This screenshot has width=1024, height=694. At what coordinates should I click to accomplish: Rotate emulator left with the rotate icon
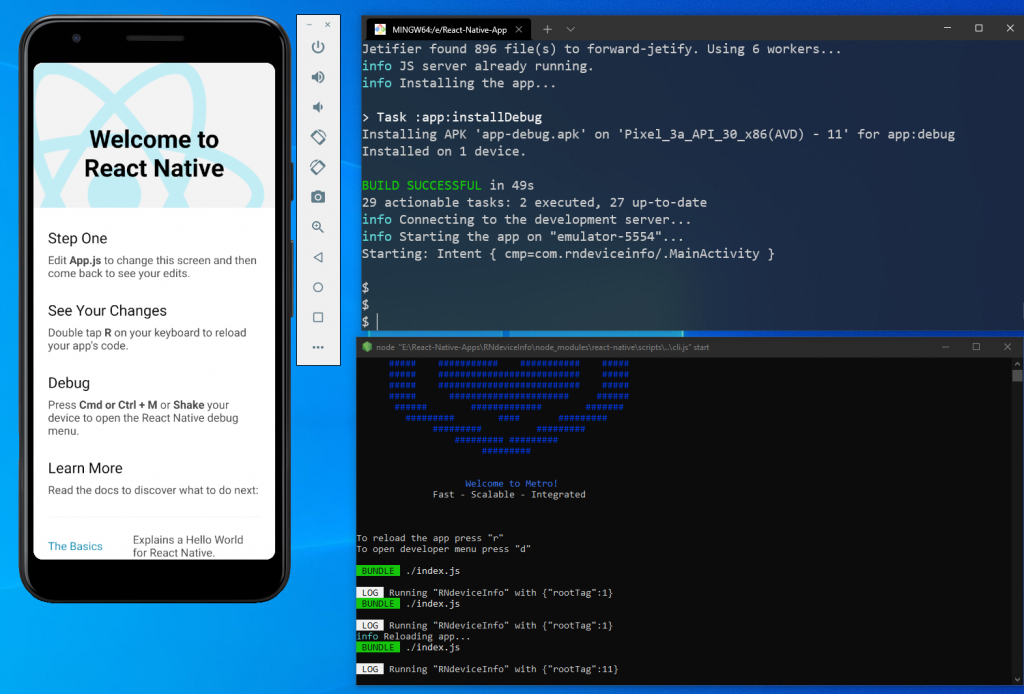click(x=318, y=137)
